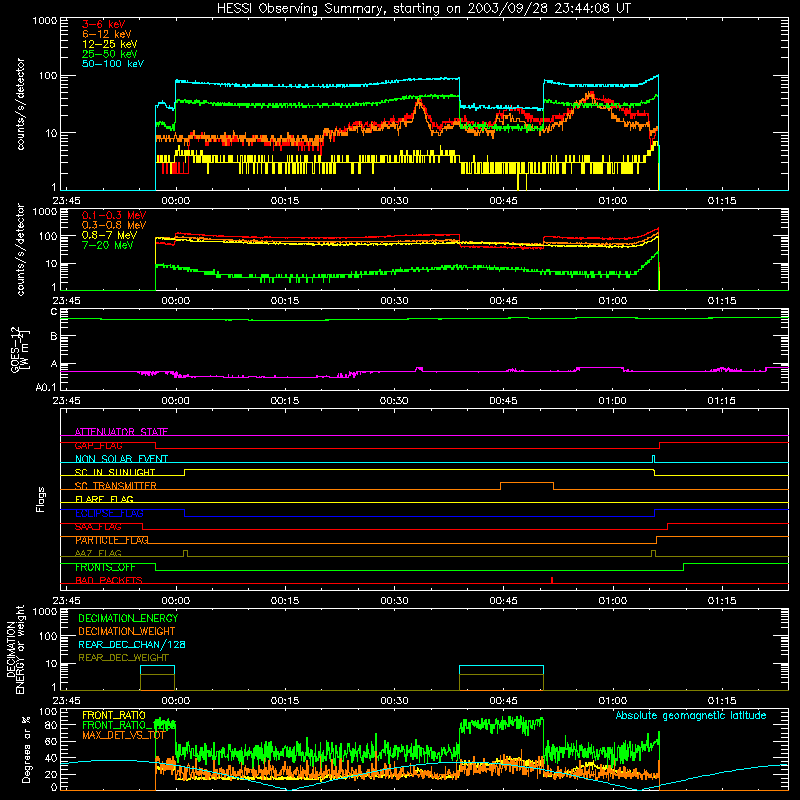The height and width of the screenshot is (800, 800).
Task: Pick the SC_TRANSMITTER flag label
Action: (x=116, y=485)
